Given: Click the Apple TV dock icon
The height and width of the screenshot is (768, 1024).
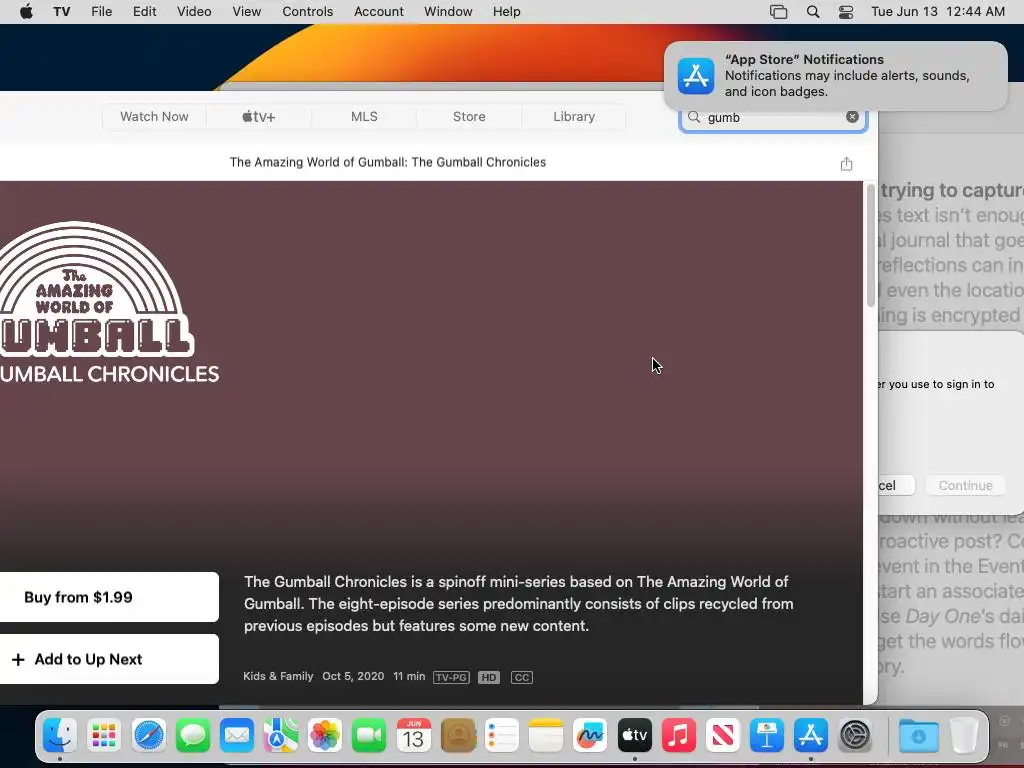Looking at the screenshot, I should [634, 735].
